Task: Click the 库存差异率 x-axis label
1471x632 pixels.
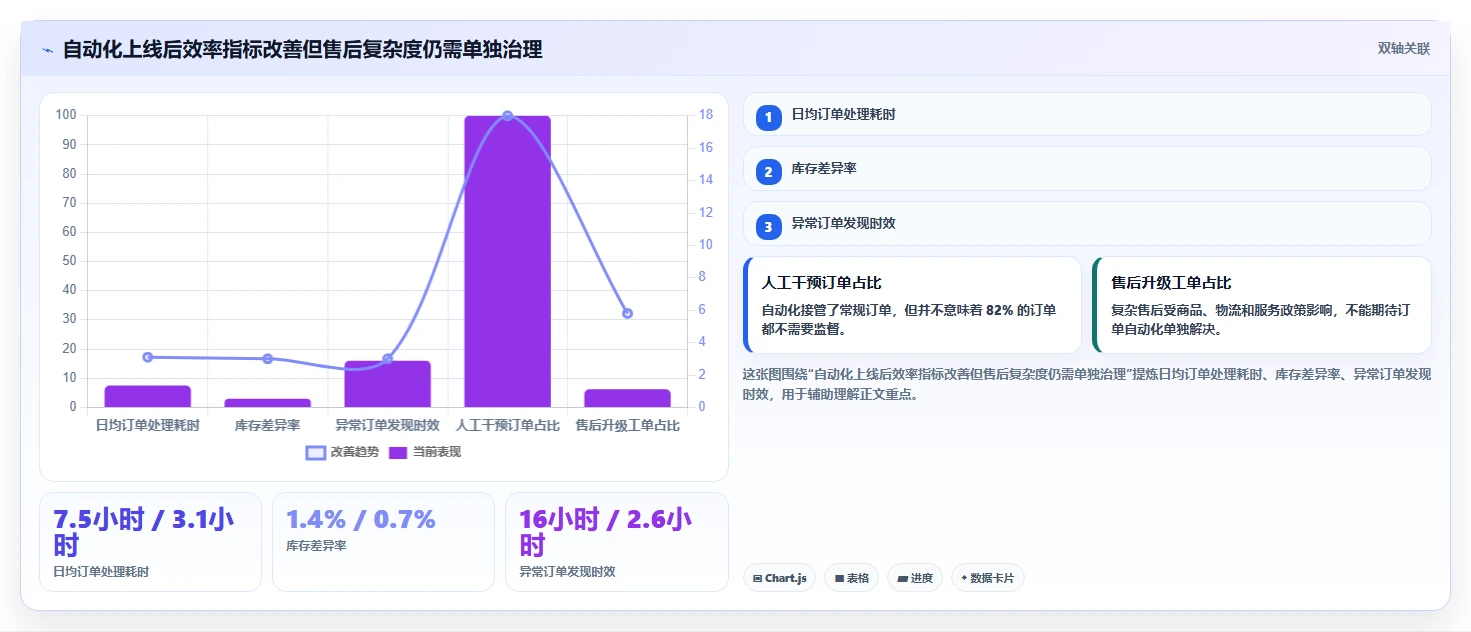Action: 267,425
